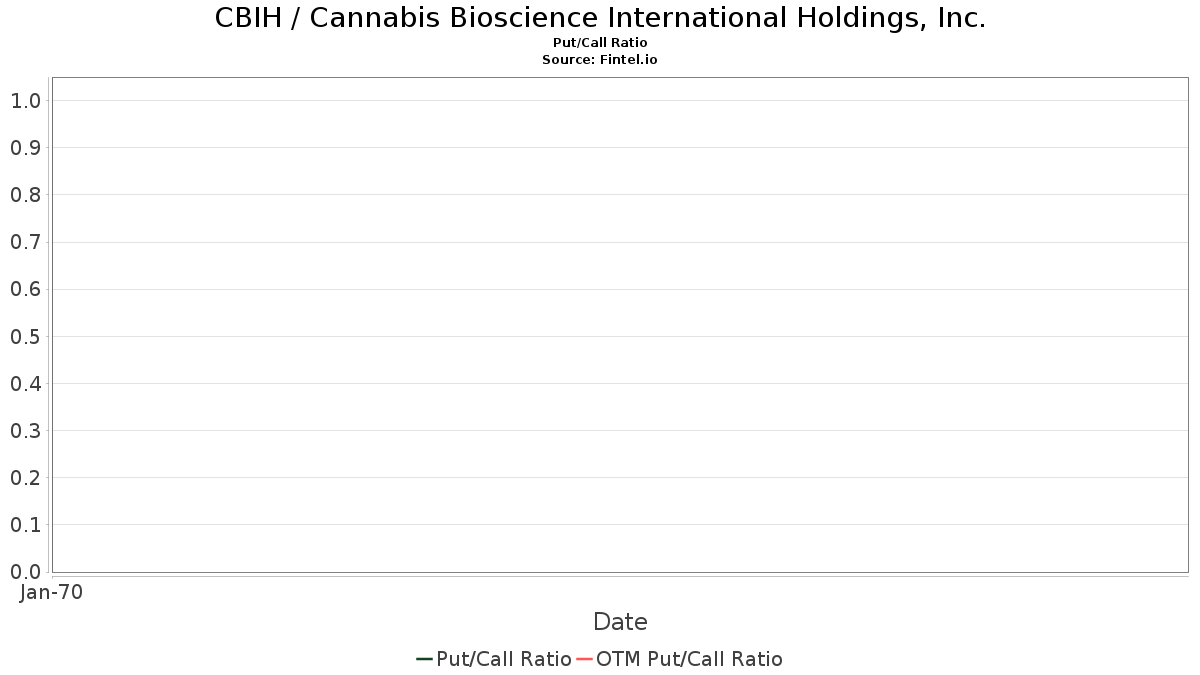Screen dimensions: 1200x675
Task: Click the Put/Call Ratio subtitle text
Action: coord(600,43)
